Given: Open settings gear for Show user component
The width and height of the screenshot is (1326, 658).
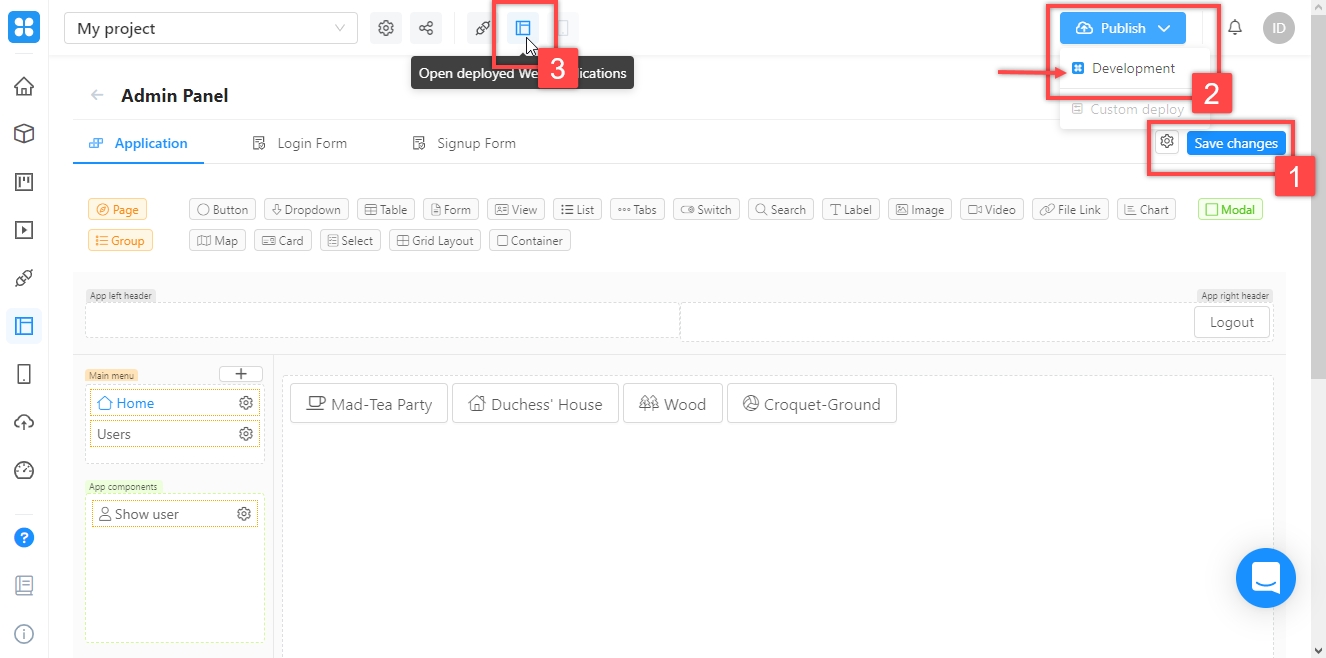Looking at the screenshot, I should [x=244, y=514].
